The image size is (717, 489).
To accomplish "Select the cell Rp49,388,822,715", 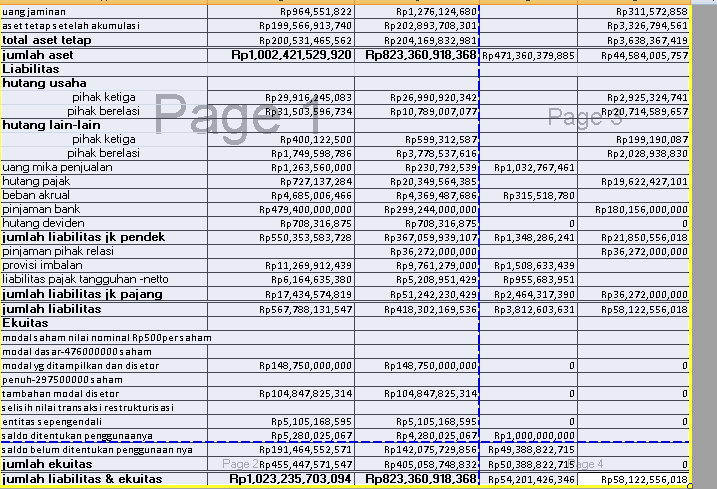I will coord(531,450).
